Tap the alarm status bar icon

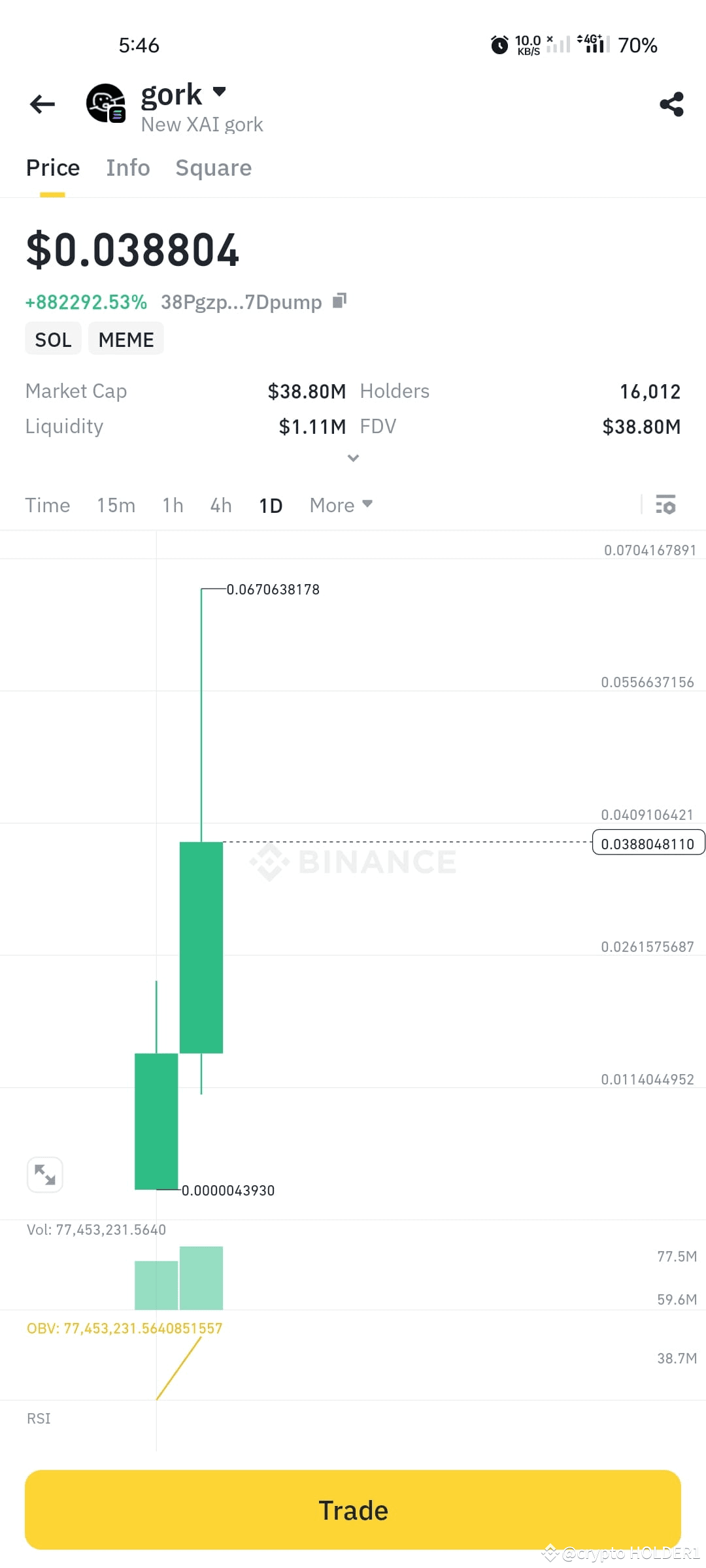click(499, 45)
